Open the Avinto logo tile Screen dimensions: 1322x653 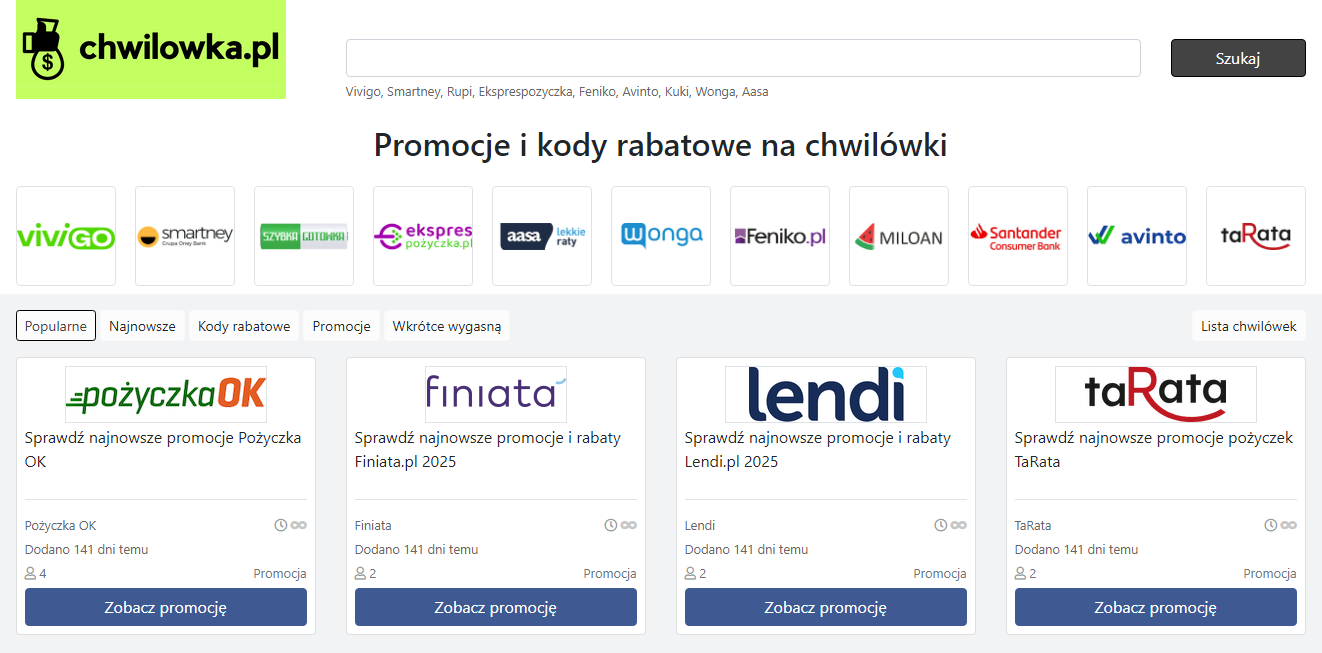1137,236
